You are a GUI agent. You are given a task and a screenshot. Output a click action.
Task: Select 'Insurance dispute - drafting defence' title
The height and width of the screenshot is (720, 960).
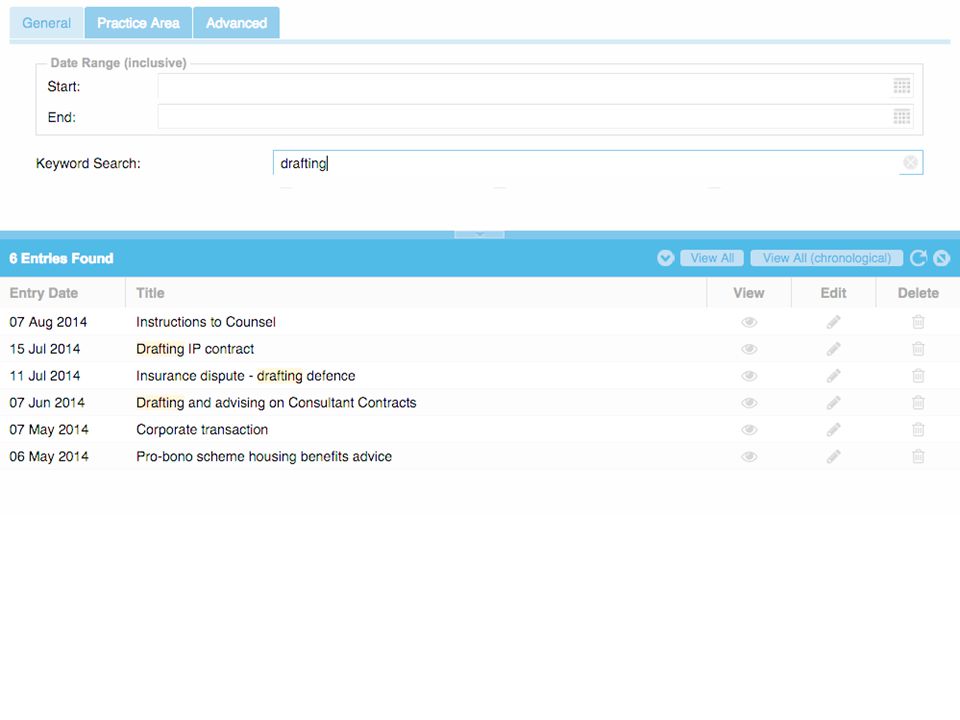pos(246,376)
